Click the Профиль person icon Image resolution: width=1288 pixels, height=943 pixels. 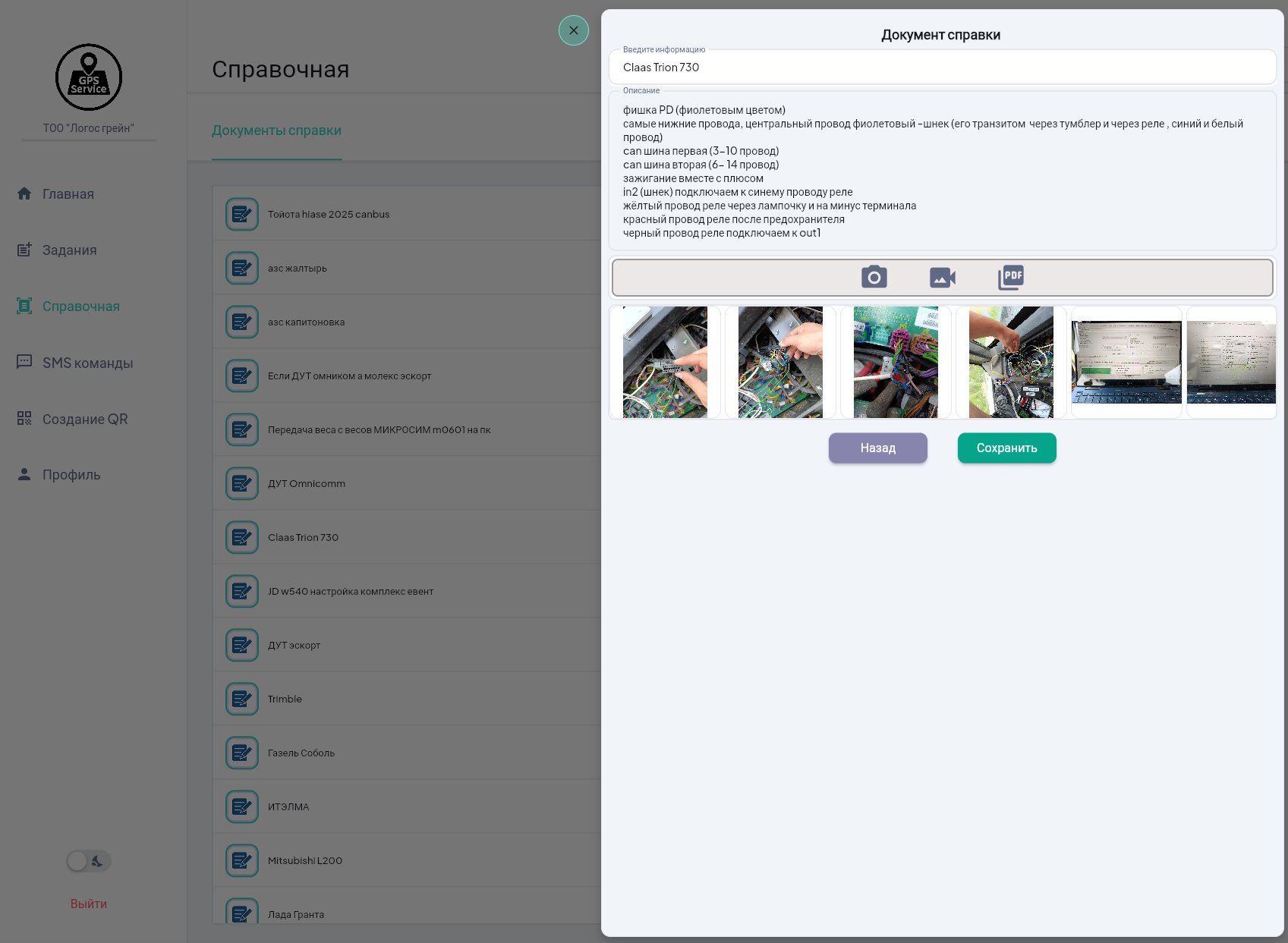[x=24, y=474]
